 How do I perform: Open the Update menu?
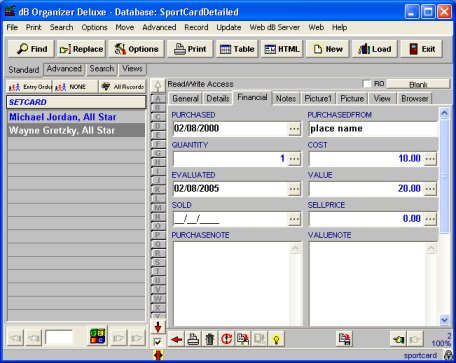[229, 27]
